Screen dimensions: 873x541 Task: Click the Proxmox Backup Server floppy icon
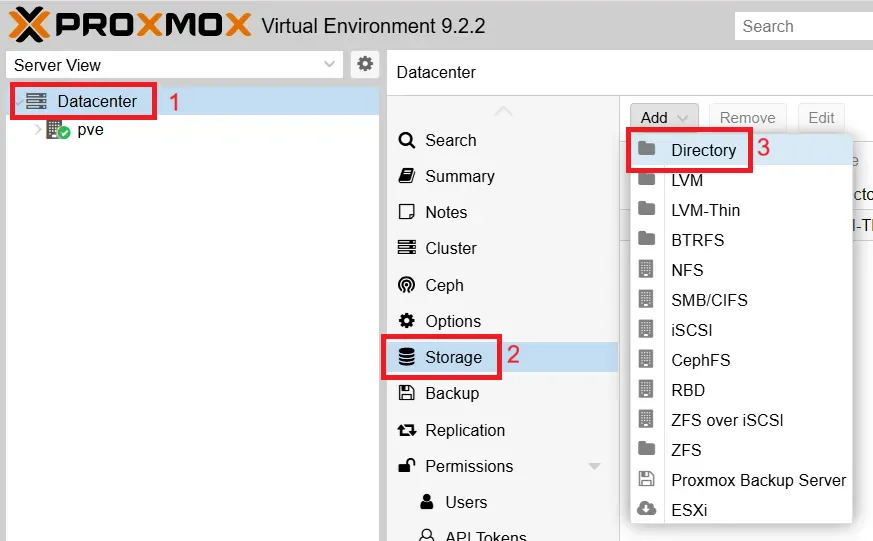(x=646, y=479)
